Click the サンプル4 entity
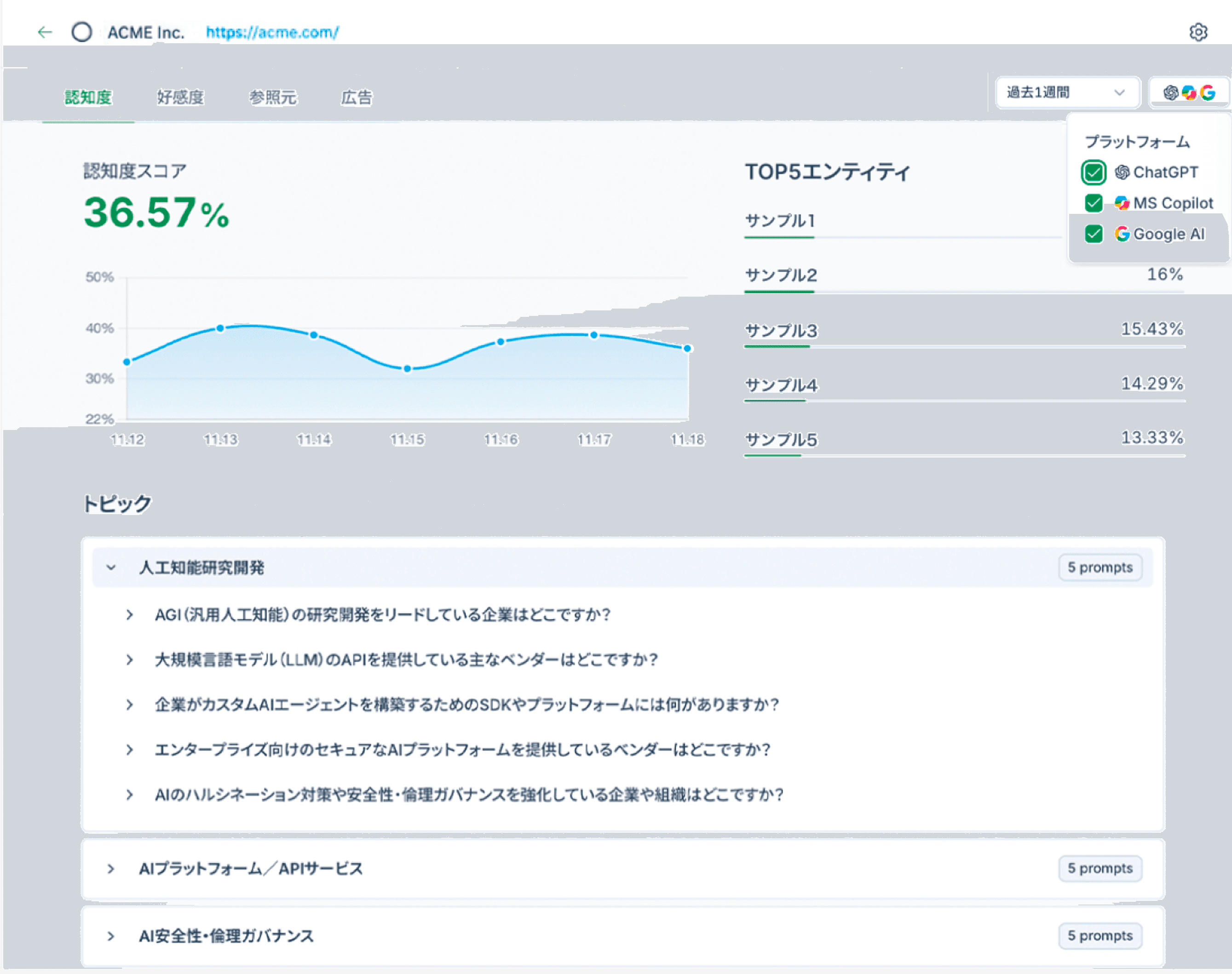1232x974 pixels. [x=781, y=385]
